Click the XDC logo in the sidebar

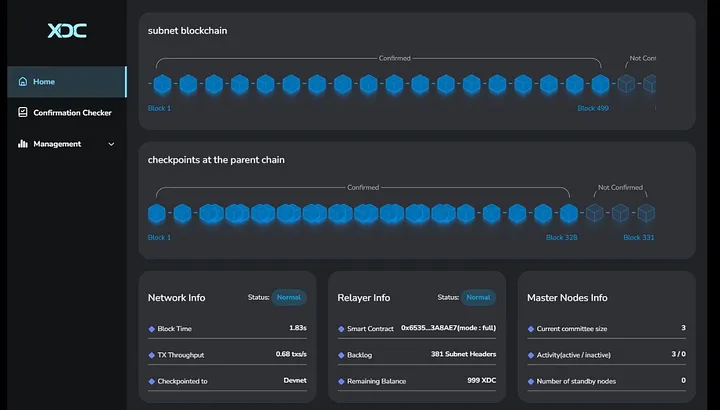coord(67,31)
